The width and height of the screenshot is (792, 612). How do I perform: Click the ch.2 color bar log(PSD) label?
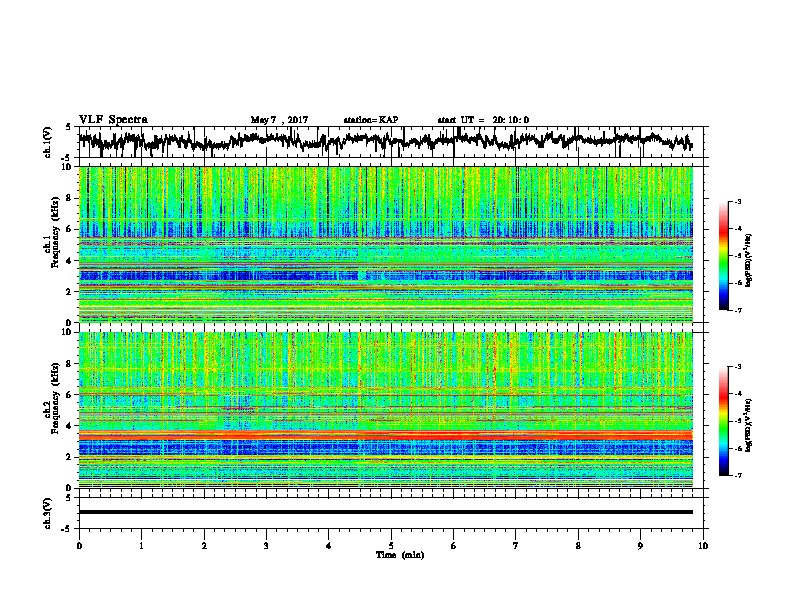point(749,425)
